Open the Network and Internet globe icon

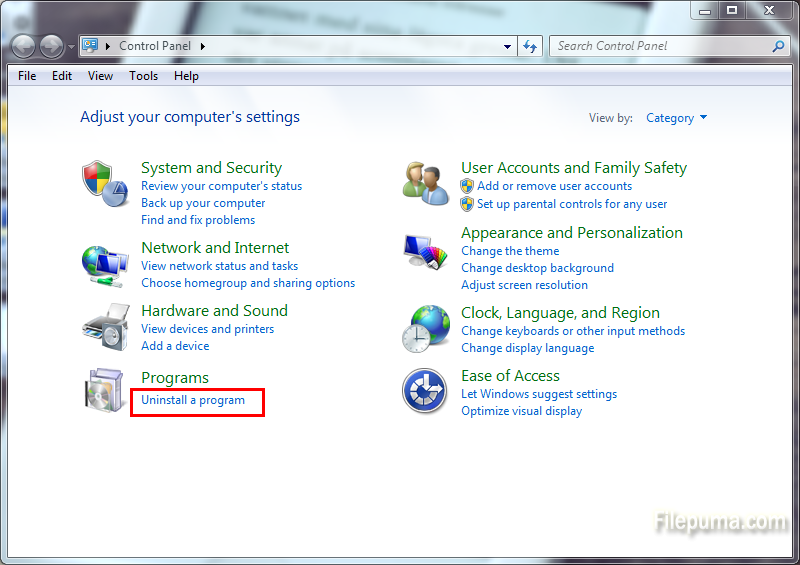pyautogui.click(x=104, y=265)
